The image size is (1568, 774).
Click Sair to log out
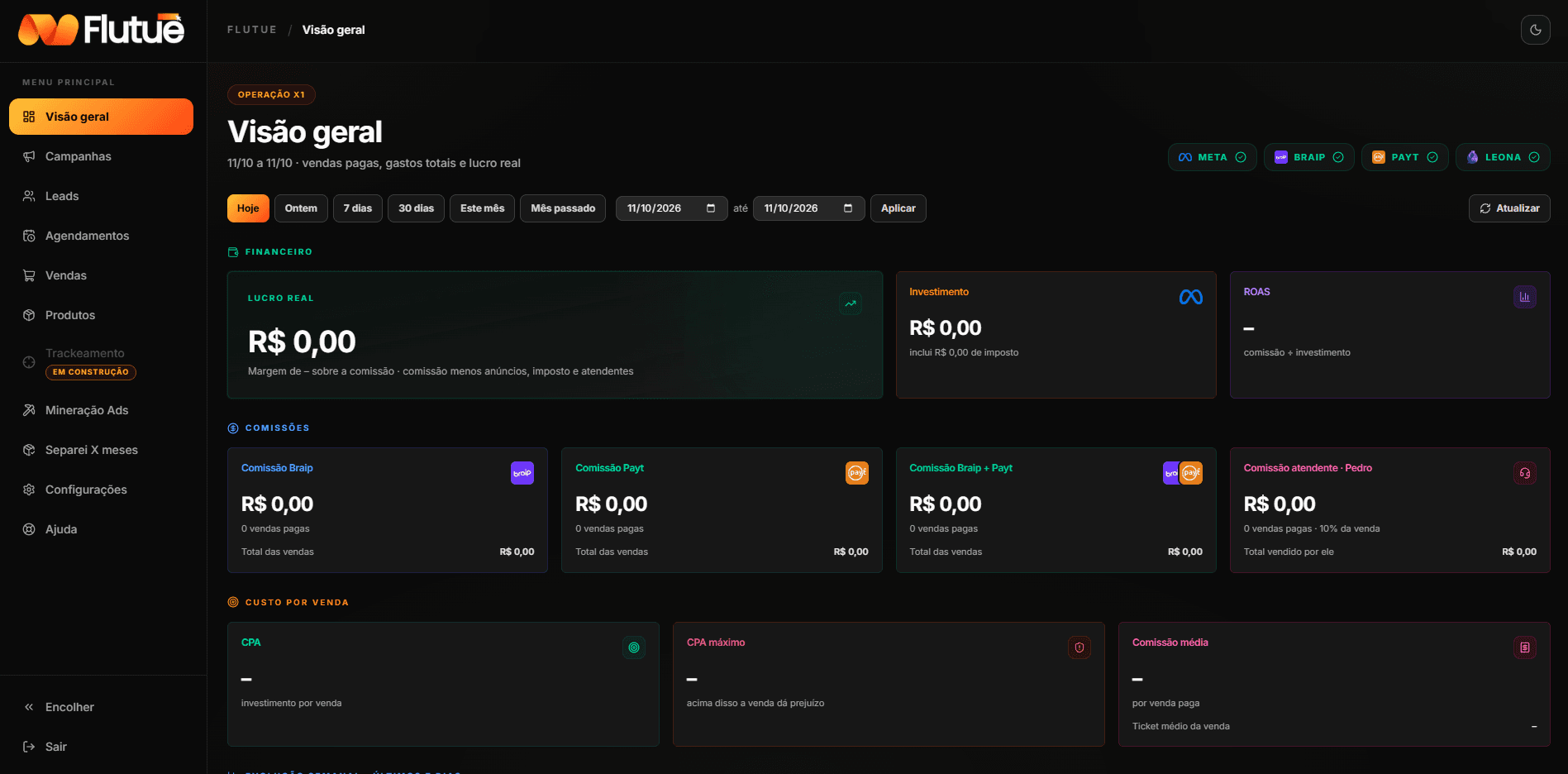point(101,747)
